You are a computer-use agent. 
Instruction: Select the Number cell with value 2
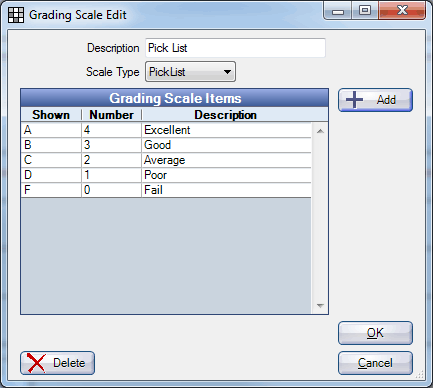point(111,160)
